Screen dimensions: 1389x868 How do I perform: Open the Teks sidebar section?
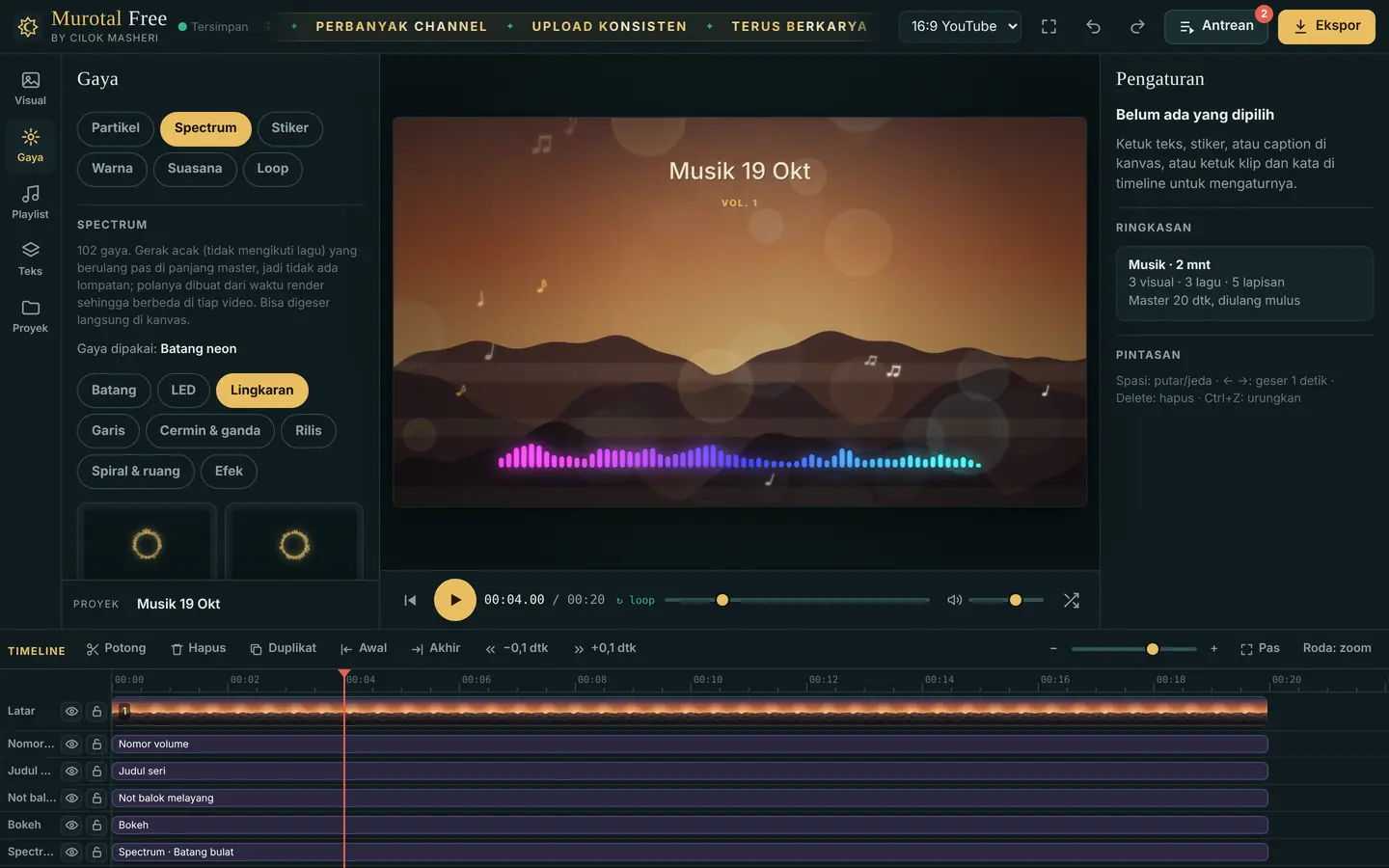click(x=30, y=259)
